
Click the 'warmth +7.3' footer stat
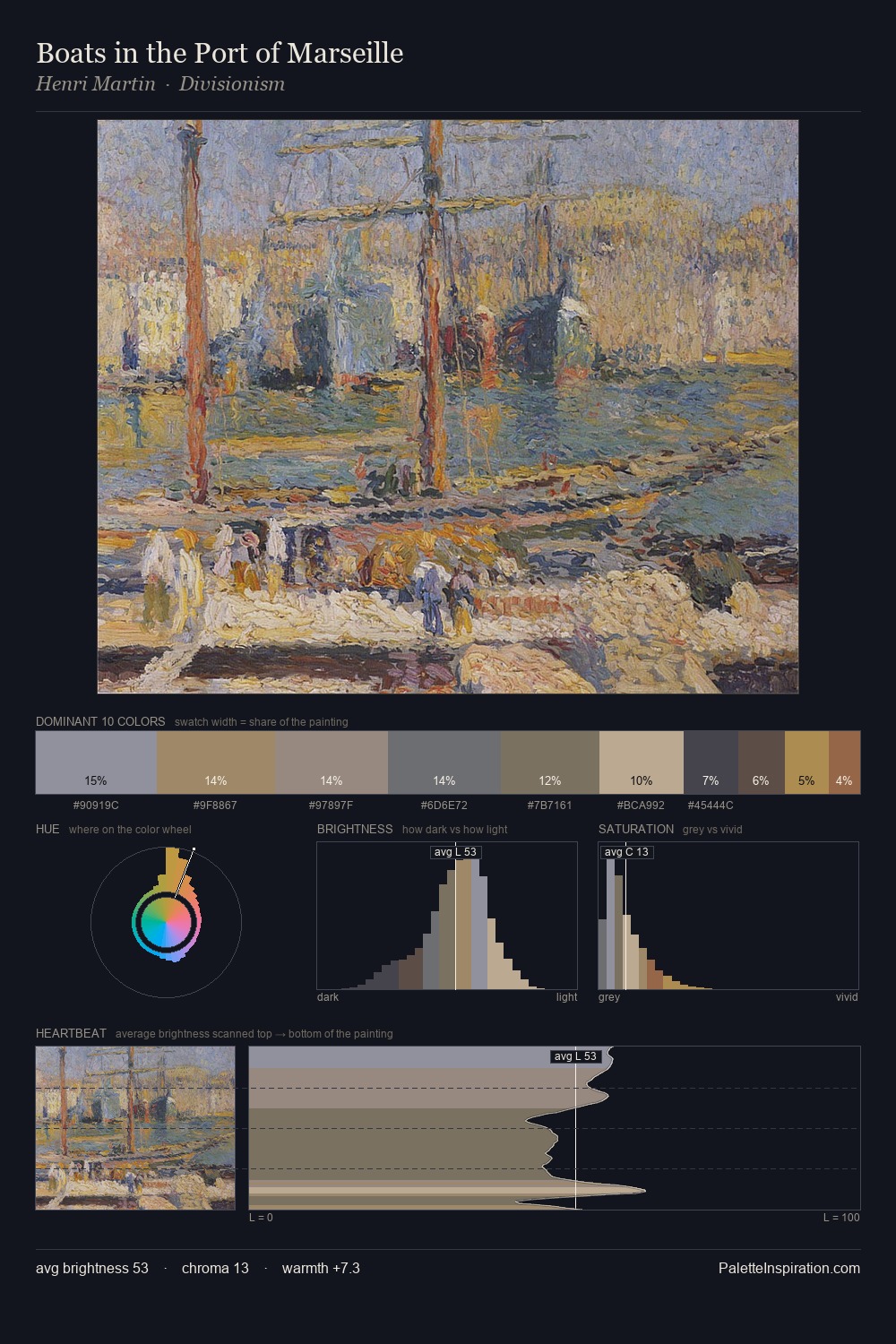[x=321, y=1268]
